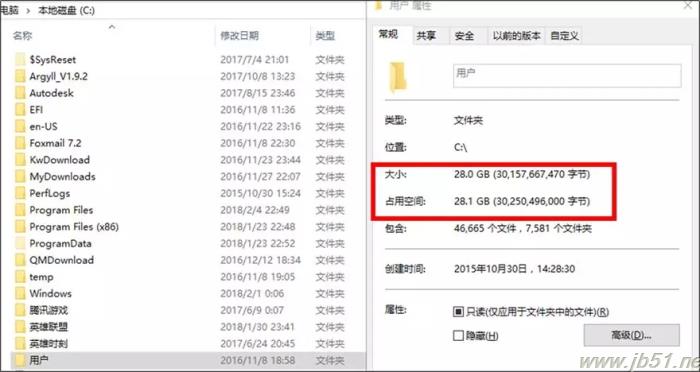This screenshot has height=372, width=700.
Task: Open the 以前的版本 tab
Action: click(x=517, y=36)
